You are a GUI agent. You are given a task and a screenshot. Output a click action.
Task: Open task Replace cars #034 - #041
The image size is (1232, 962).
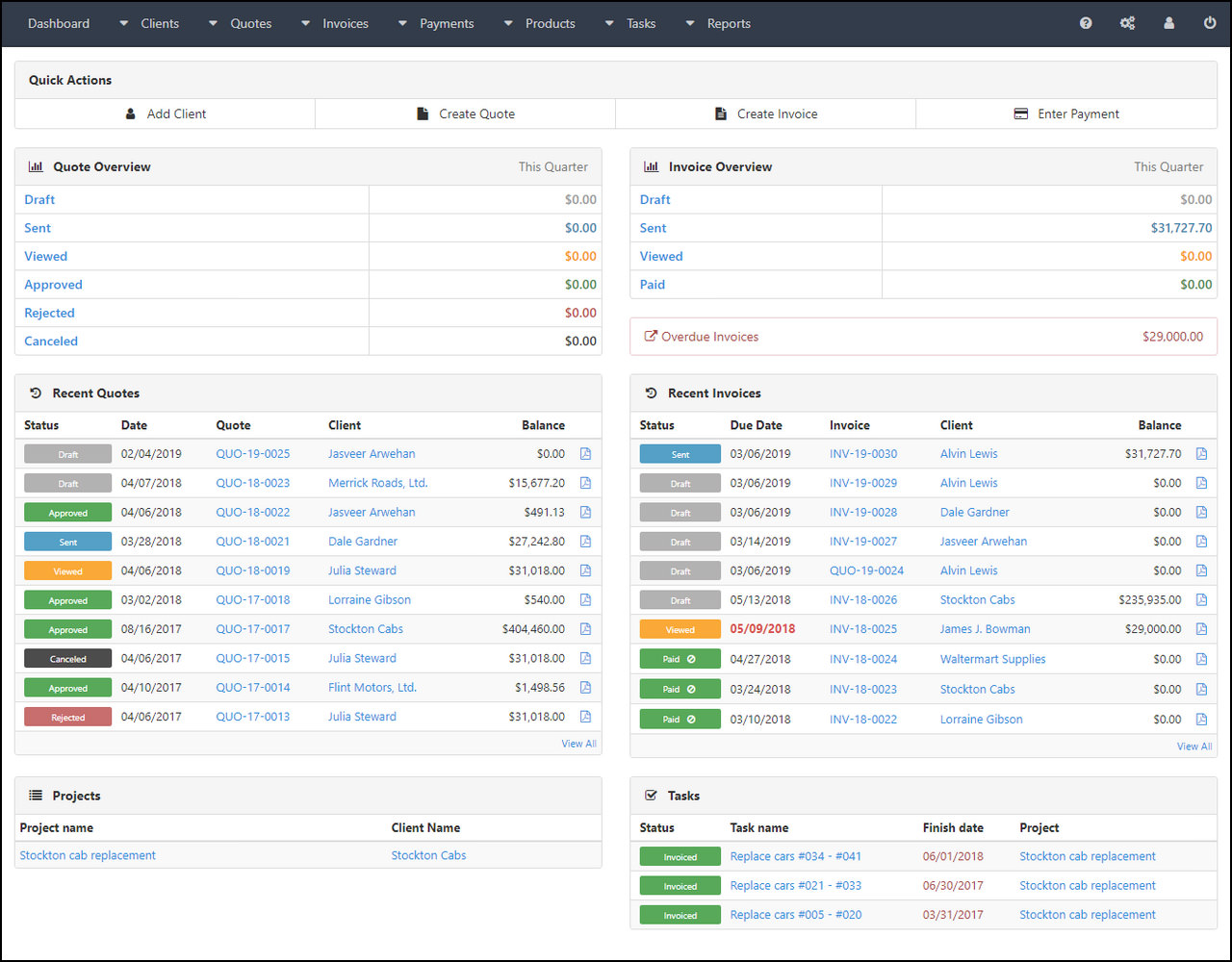pyautogui.click(x=795, y=856)
